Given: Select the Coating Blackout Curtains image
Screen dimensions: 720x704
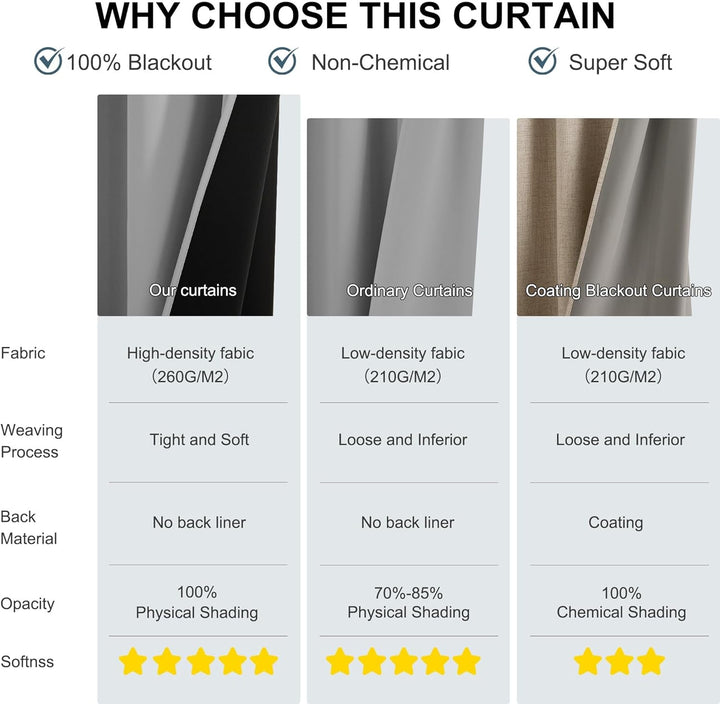Looking at the screenshot, I should [x=609, y=217].
